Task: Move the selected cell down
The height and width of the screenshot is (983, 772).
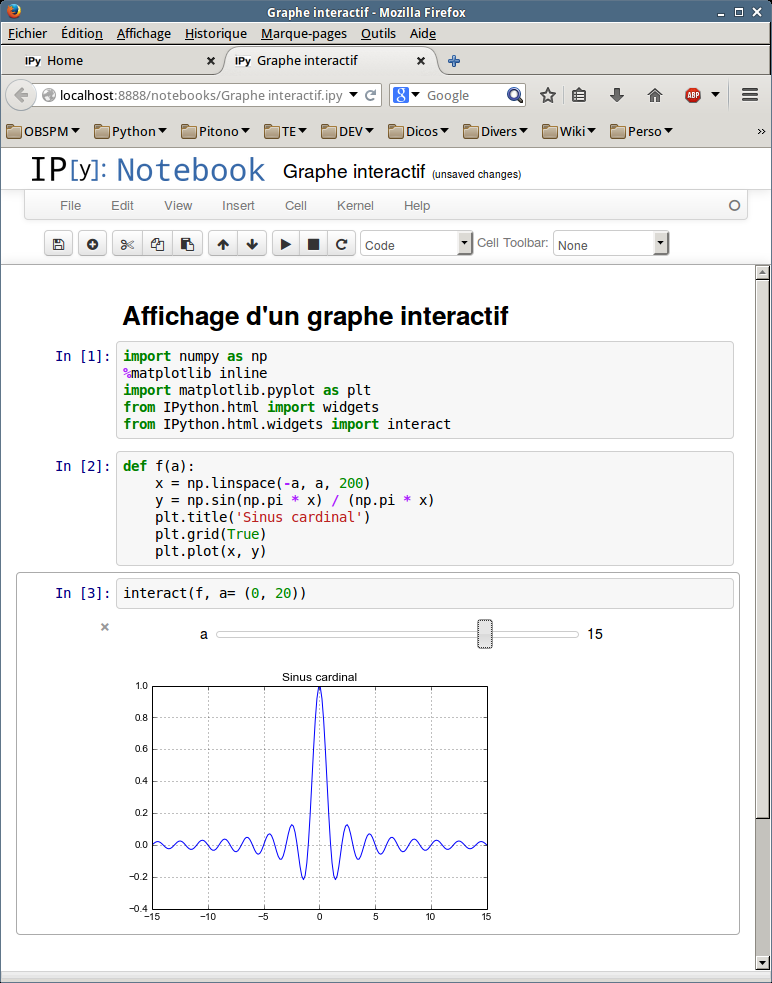Action: tap(251, 244)
